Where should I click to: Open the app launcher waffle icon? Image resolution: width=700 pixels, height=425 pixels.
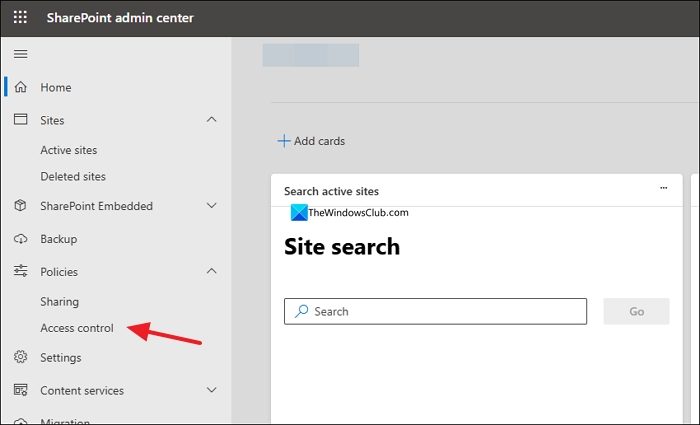[20, 17]
